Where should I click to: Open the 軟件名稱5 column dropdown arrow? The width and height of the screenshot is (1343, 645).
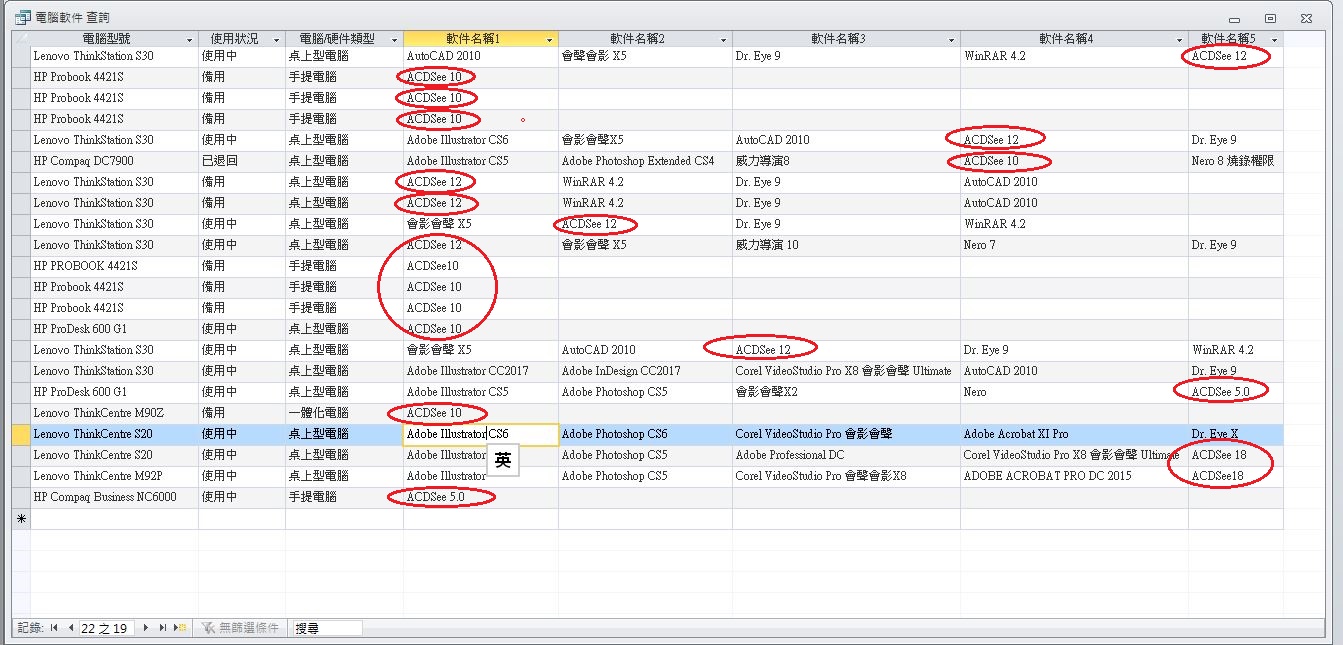(1275, 39)
